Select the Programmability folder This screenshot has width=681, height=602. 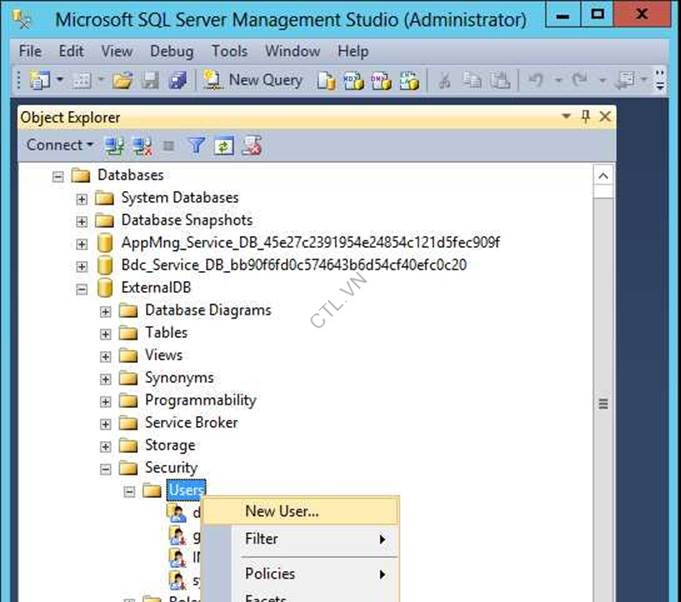click(200, 400)
